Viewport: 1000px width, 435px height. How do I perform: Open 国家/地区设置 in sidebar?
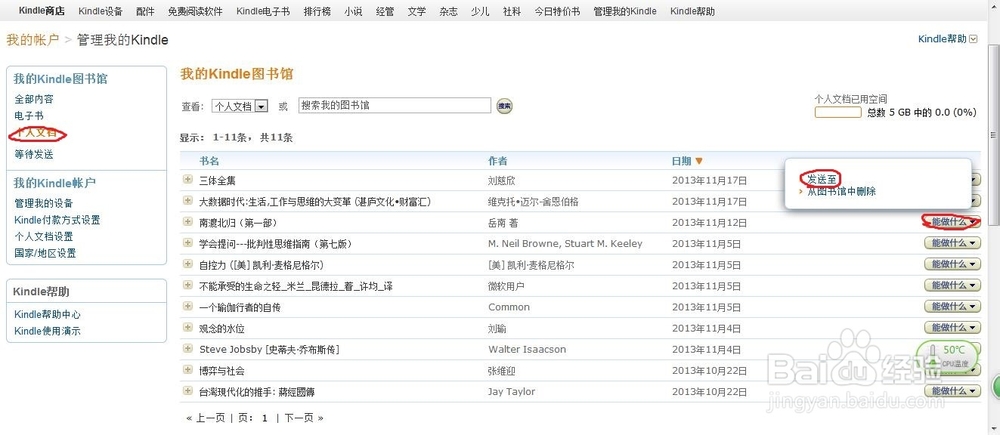point(45,253)
